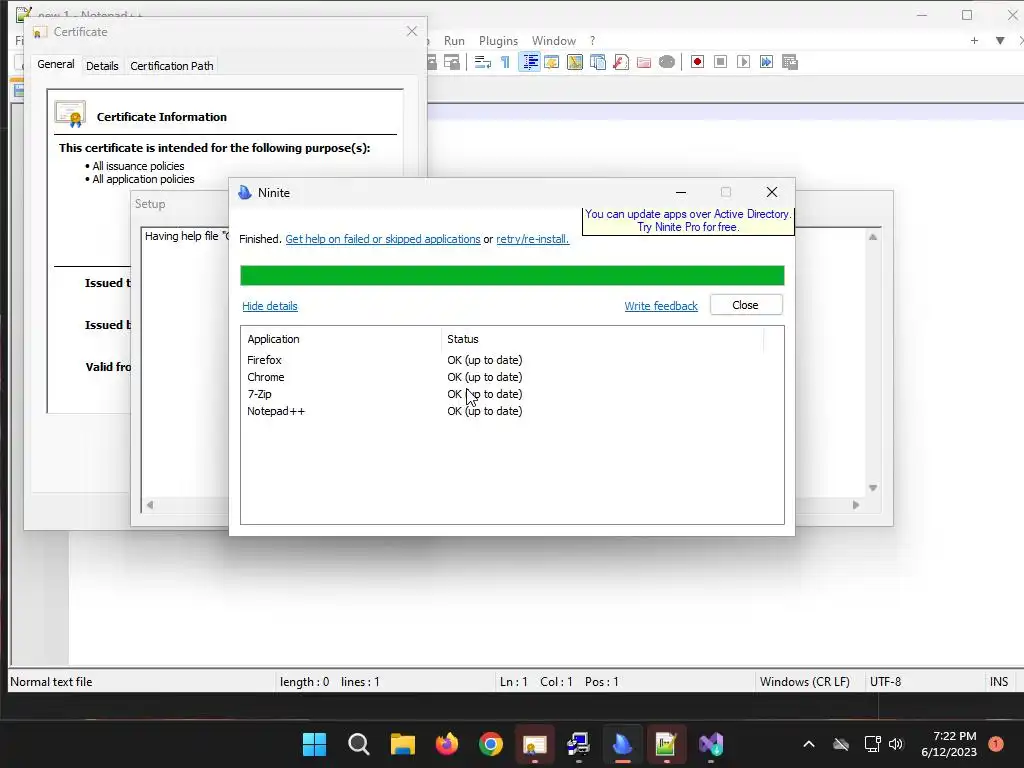The height and width of the screenshot is (768, 1024).
Task: Click Status column header
Action: coord(602,339)
